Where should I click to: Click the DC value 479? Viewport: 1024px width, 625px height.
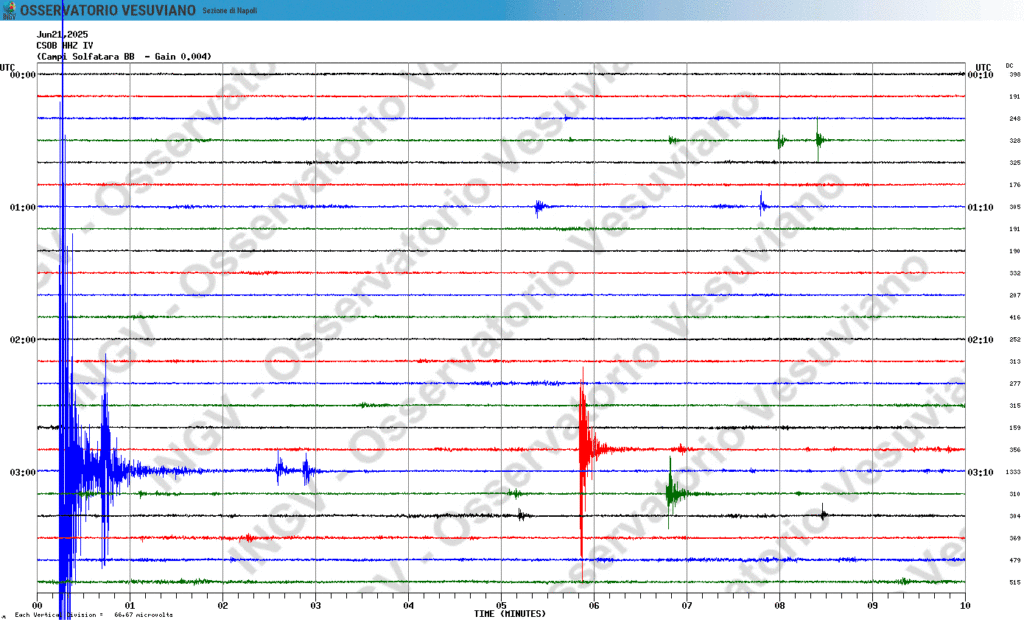click(x=1015, y=560)
